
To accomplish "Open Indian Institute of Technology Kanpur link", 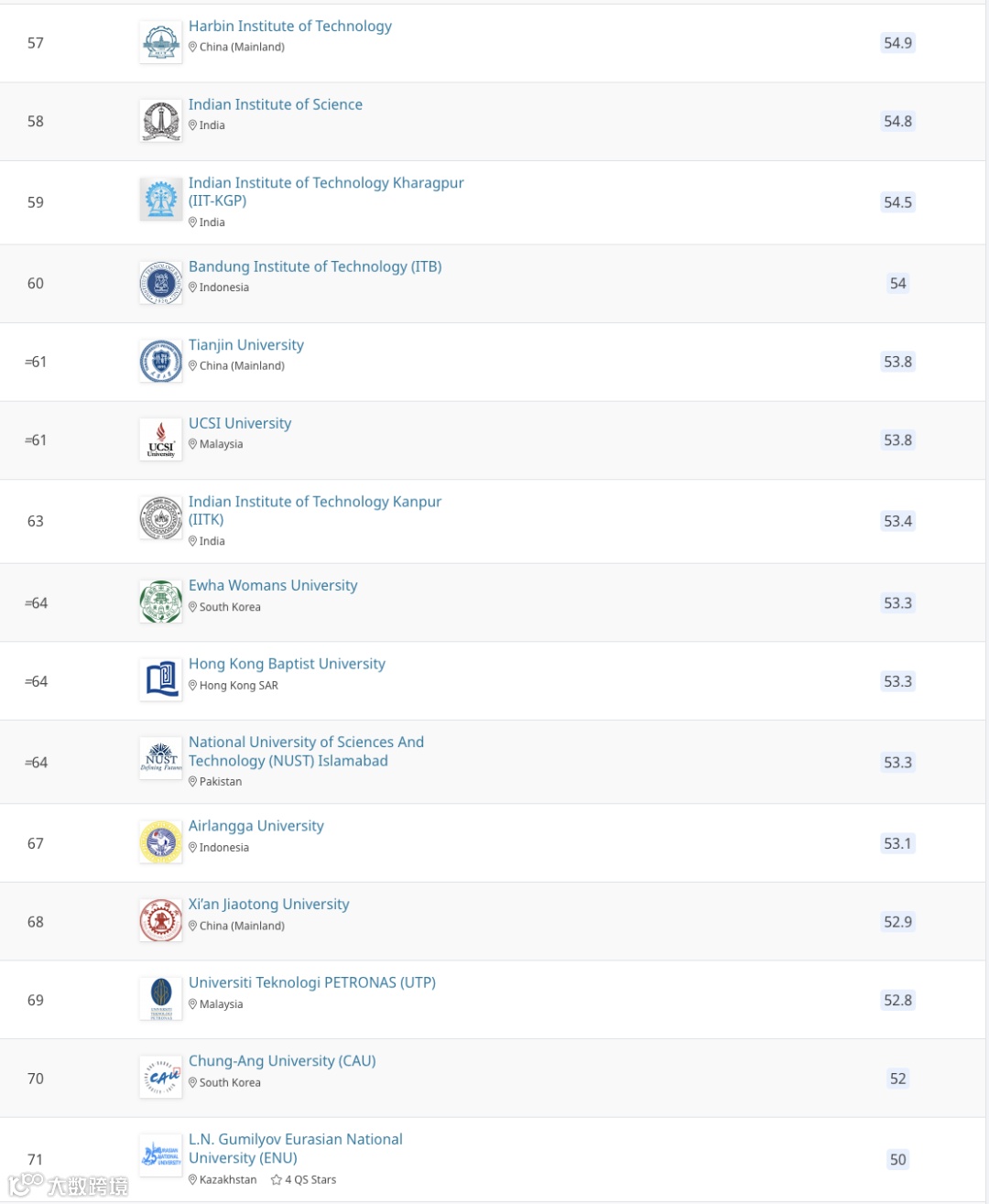I will pyautogui.click(x=315, y=502).
